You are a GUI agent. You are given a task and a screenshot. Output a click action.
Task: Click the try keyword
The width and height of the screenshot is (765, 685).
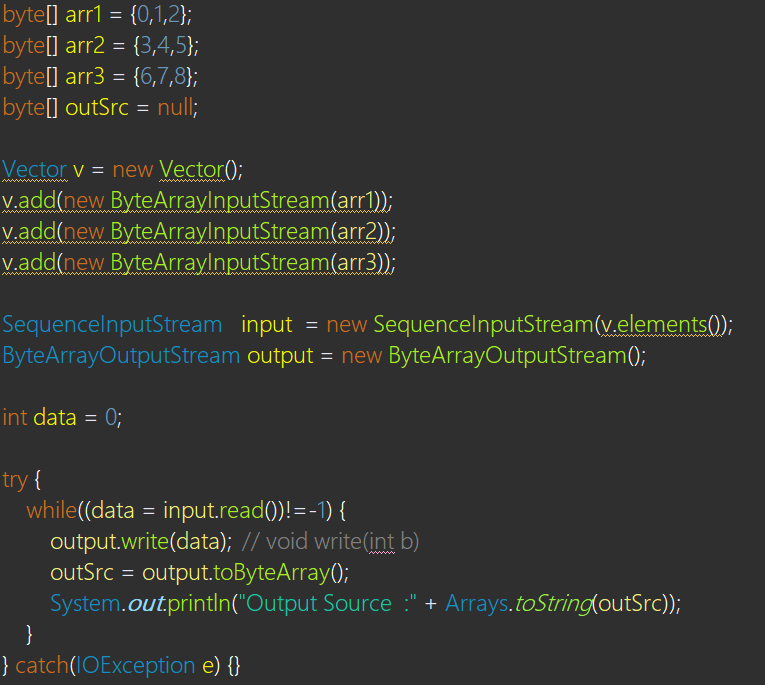[x=15, y=481]
